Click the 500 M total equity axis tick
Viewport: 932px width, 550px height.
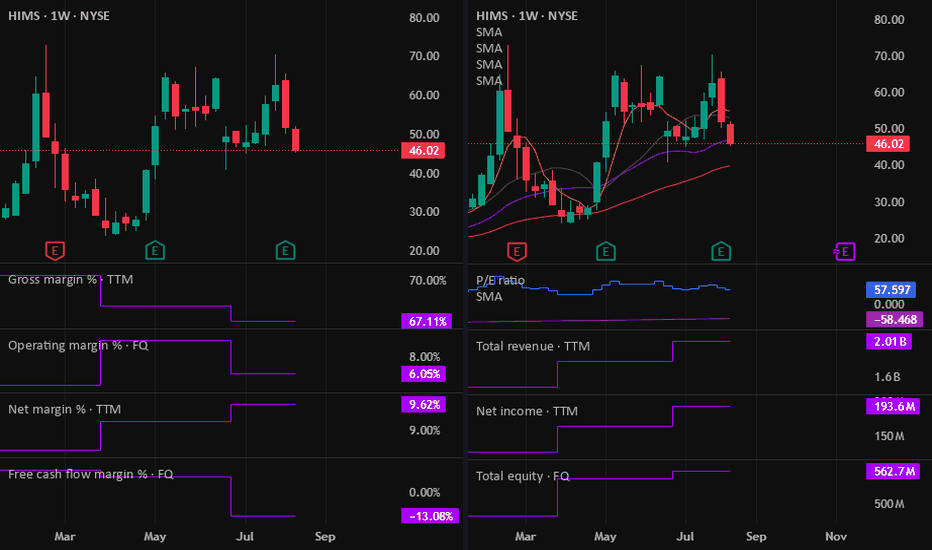tap(889, 504)
